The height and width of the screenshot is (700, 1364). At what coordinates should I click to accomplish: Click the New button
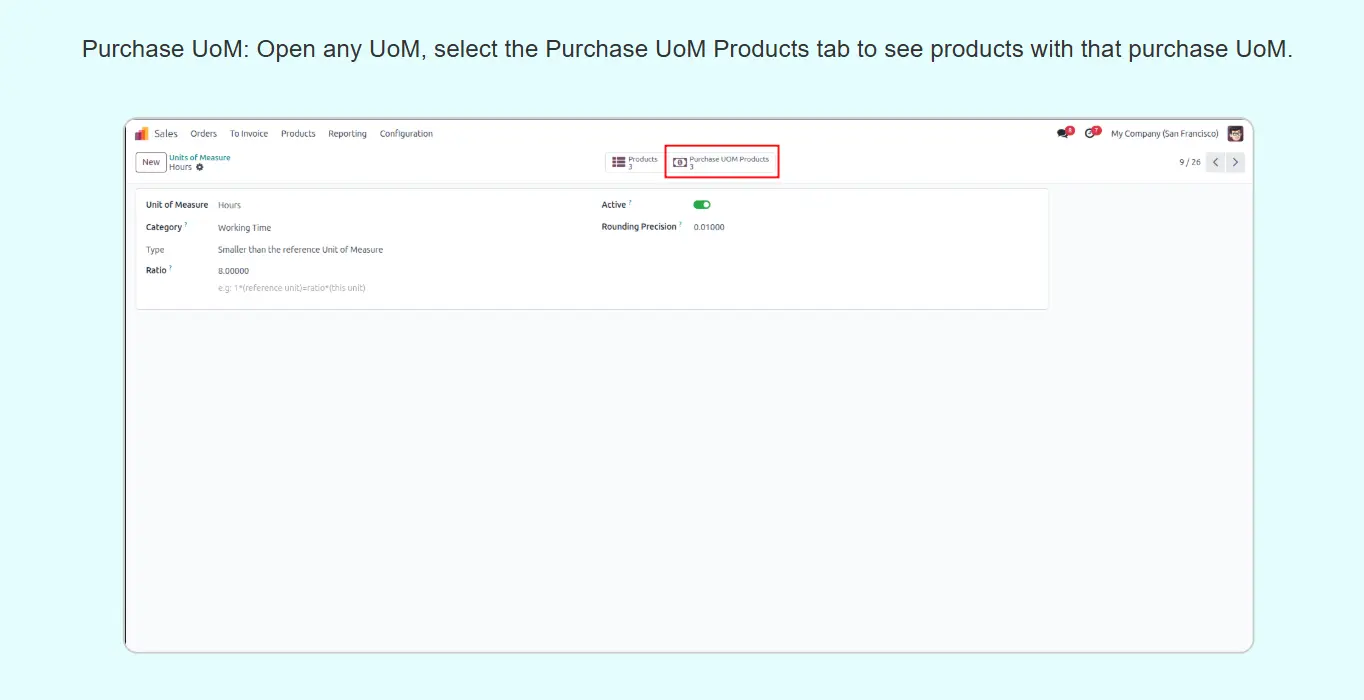[151, 162]
